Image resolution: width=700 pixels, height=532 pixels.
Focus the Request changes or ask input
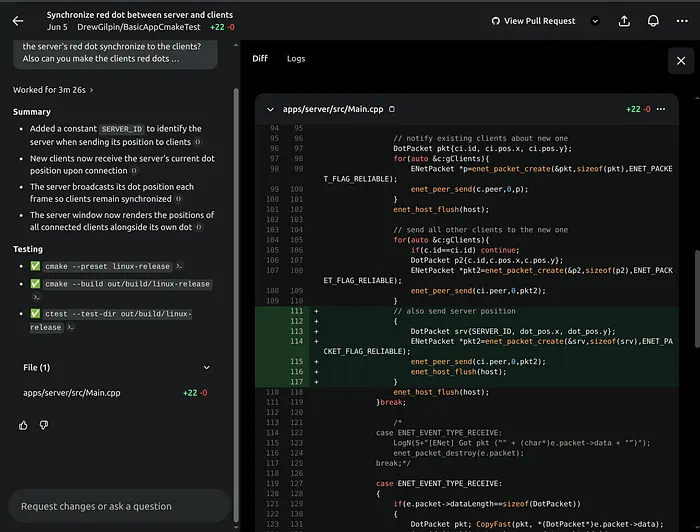[x=119, y=506]
